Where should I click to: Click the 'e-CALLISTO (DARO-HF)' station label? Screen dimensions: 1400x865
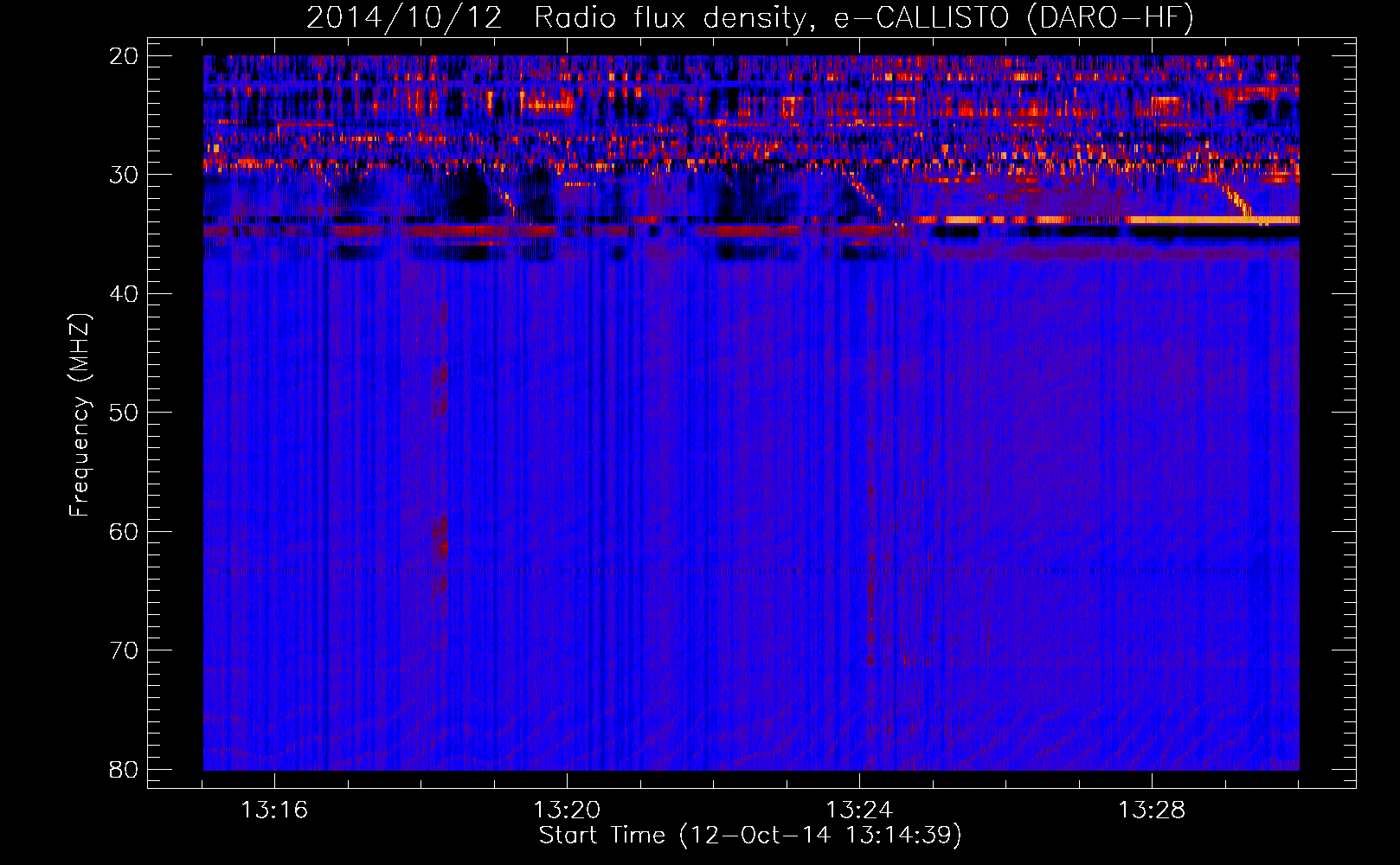(x=1014, y=18)
